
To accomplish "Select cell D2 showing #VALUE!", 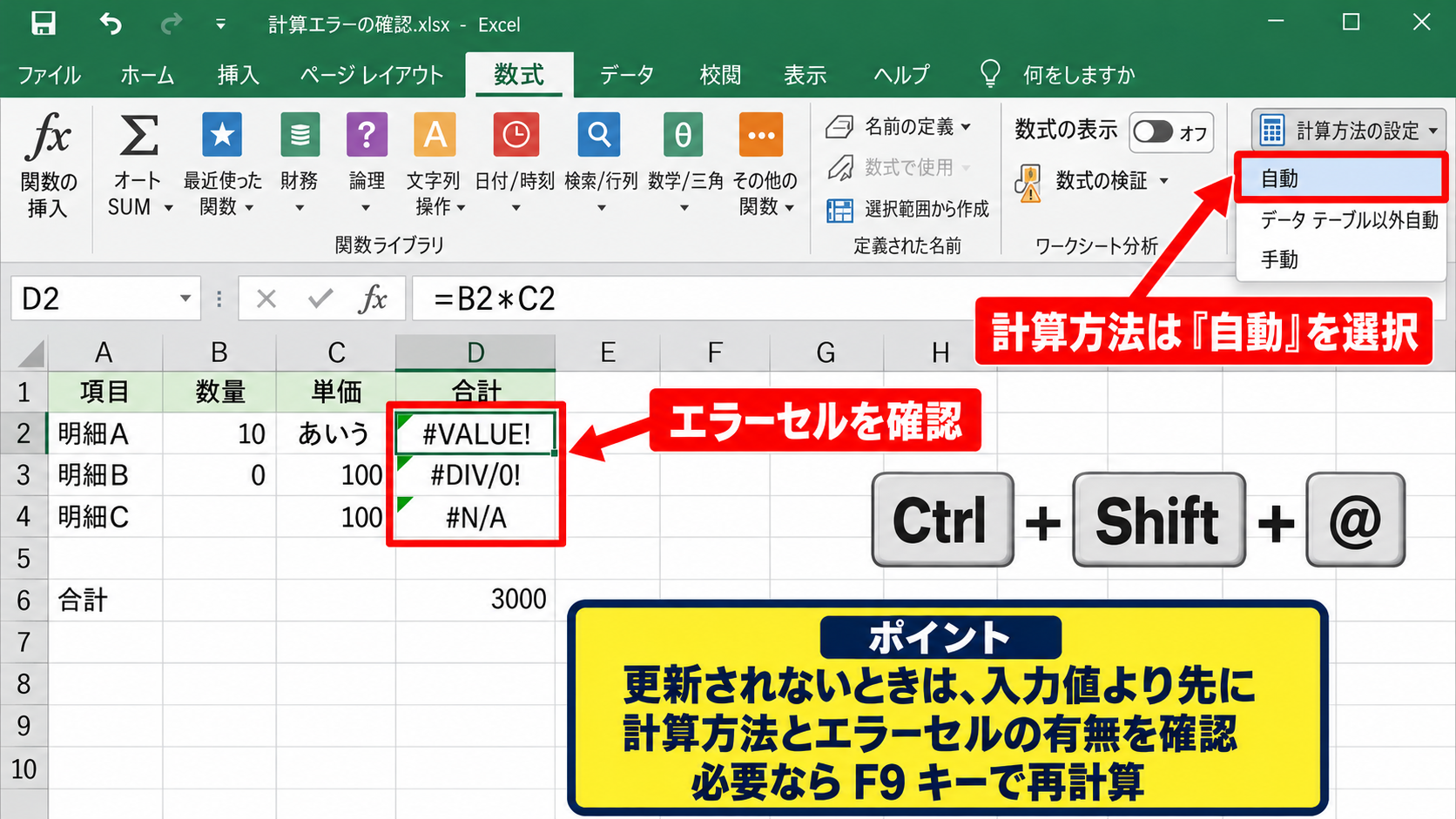I will point(475,433).
